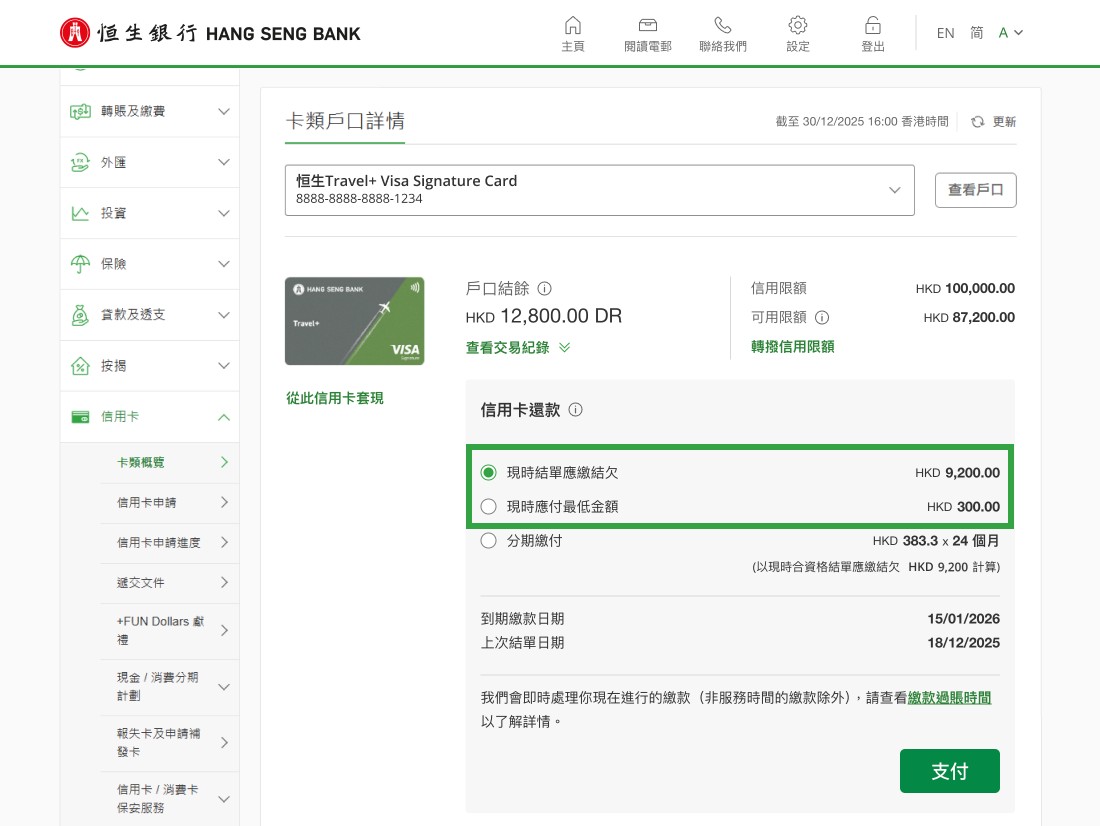Open the settings gear icon
The image size is (1100, 826).
(x=797, y=26)
